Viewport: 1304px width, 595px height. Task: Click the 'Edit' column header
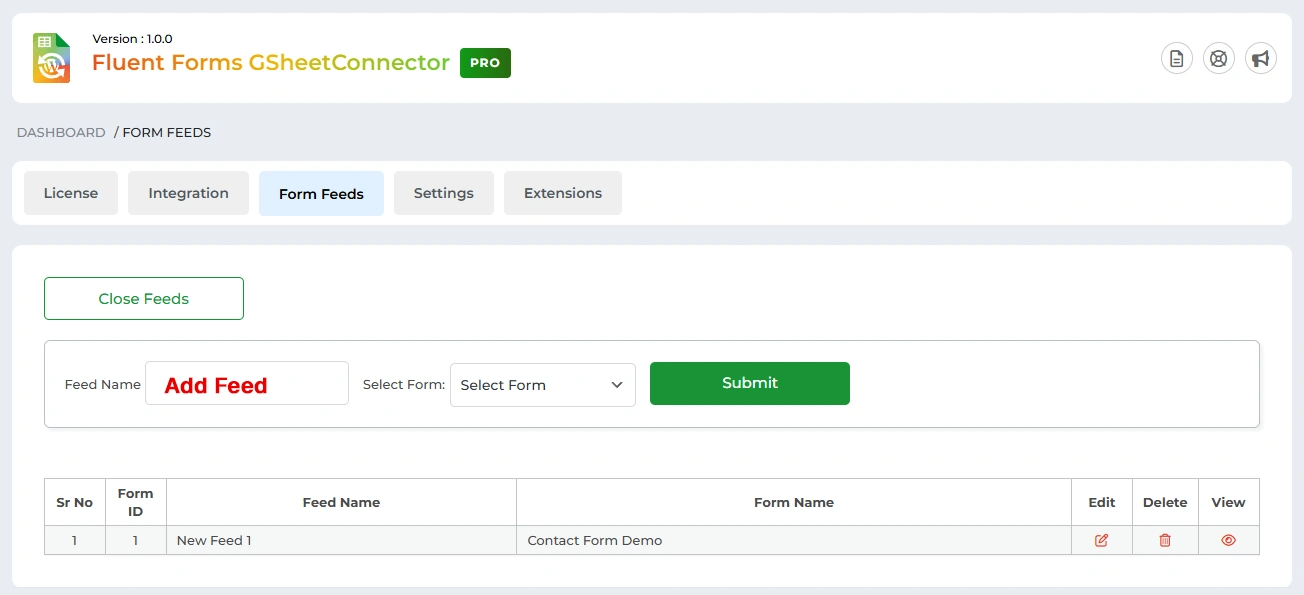(x=1102, y=502)
